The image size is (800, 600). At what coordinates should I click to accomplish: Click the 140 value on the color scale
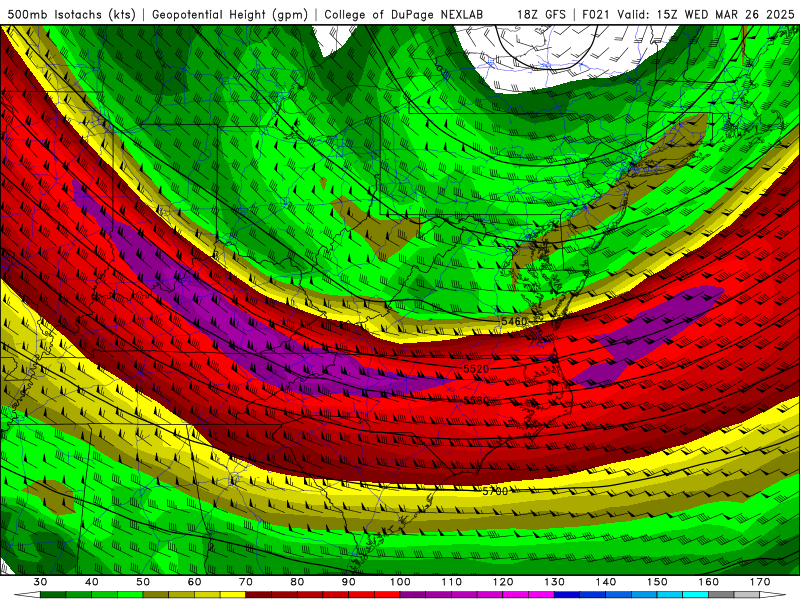pos(606,582)
